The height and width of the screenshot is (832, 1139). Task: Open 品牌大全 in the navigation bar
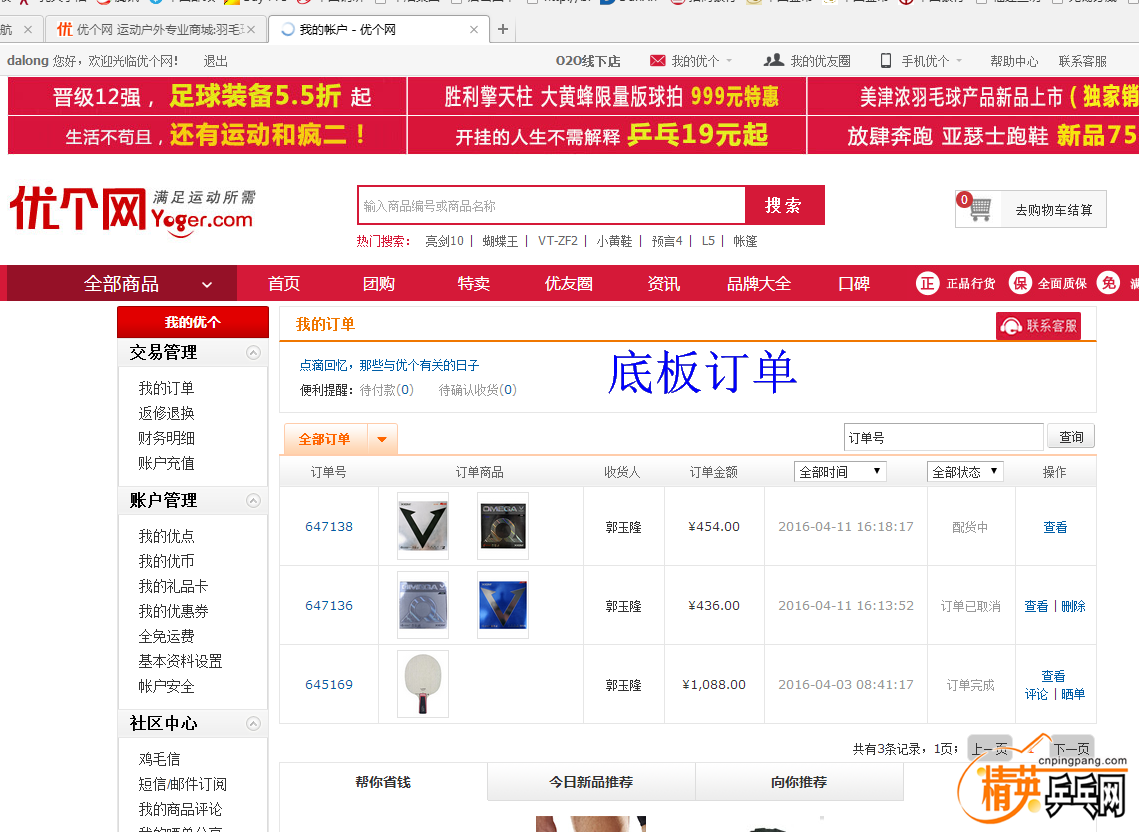click(x=759, y=284)
